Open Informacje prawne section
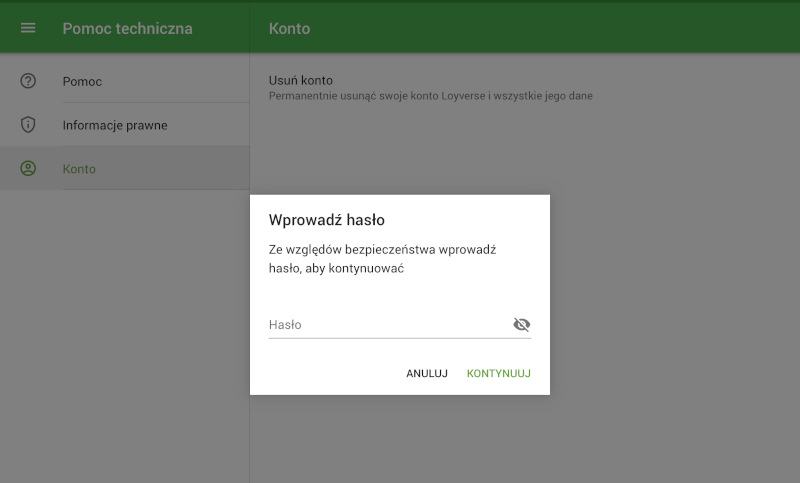 click(124, 125)
